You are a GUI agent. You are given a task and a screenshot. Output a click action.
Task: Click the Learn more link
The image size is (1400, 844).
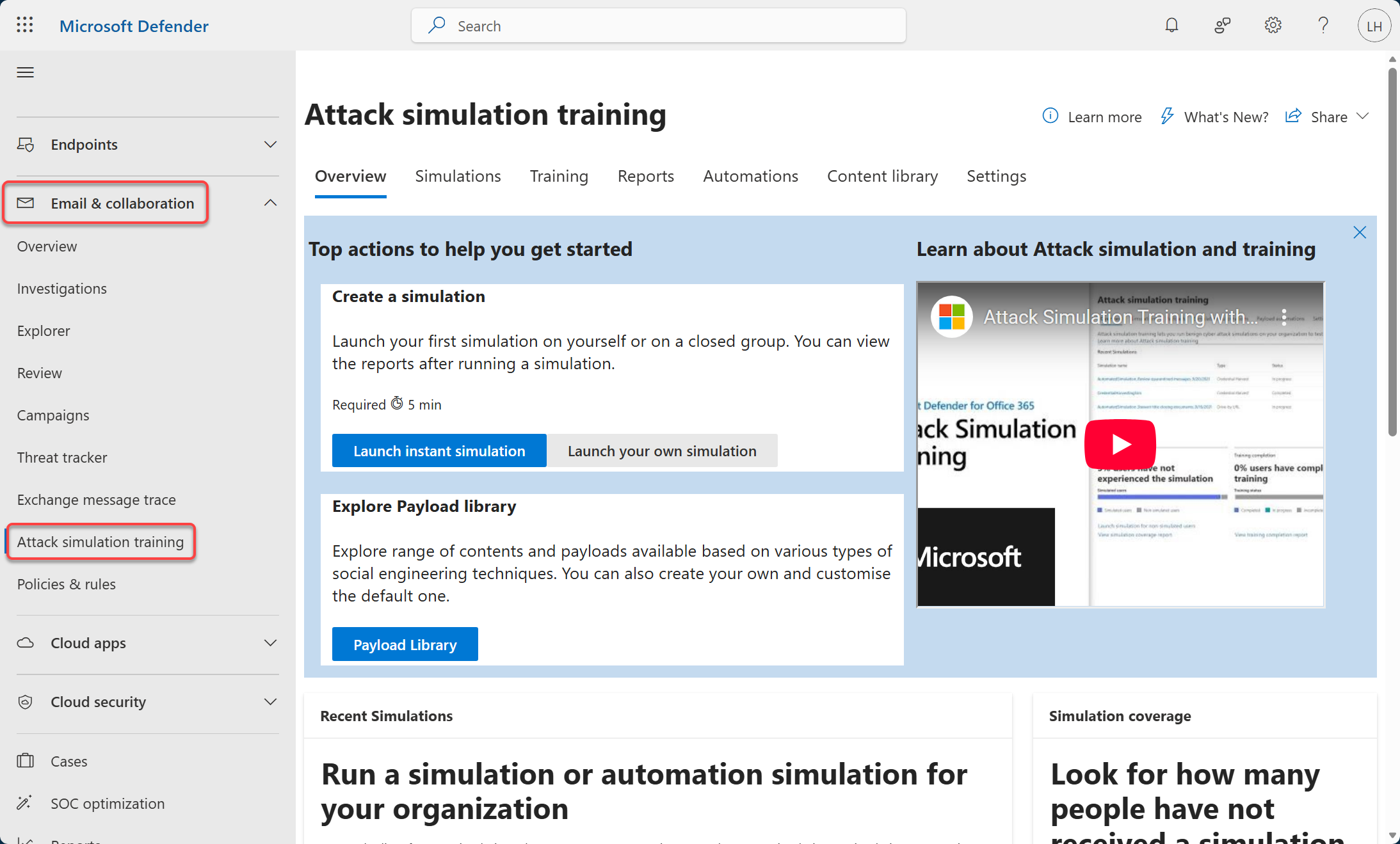coord(1104,117)
